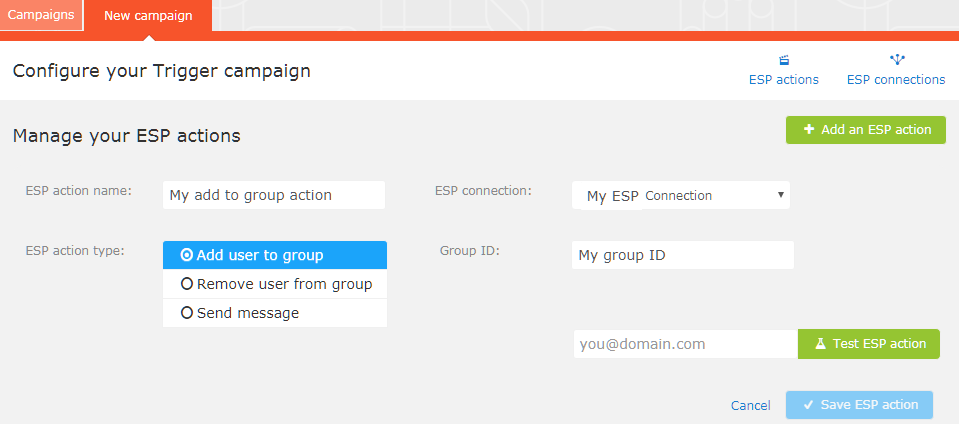
Task: Click the flask icon on Test ESP action
Action: 819,344
